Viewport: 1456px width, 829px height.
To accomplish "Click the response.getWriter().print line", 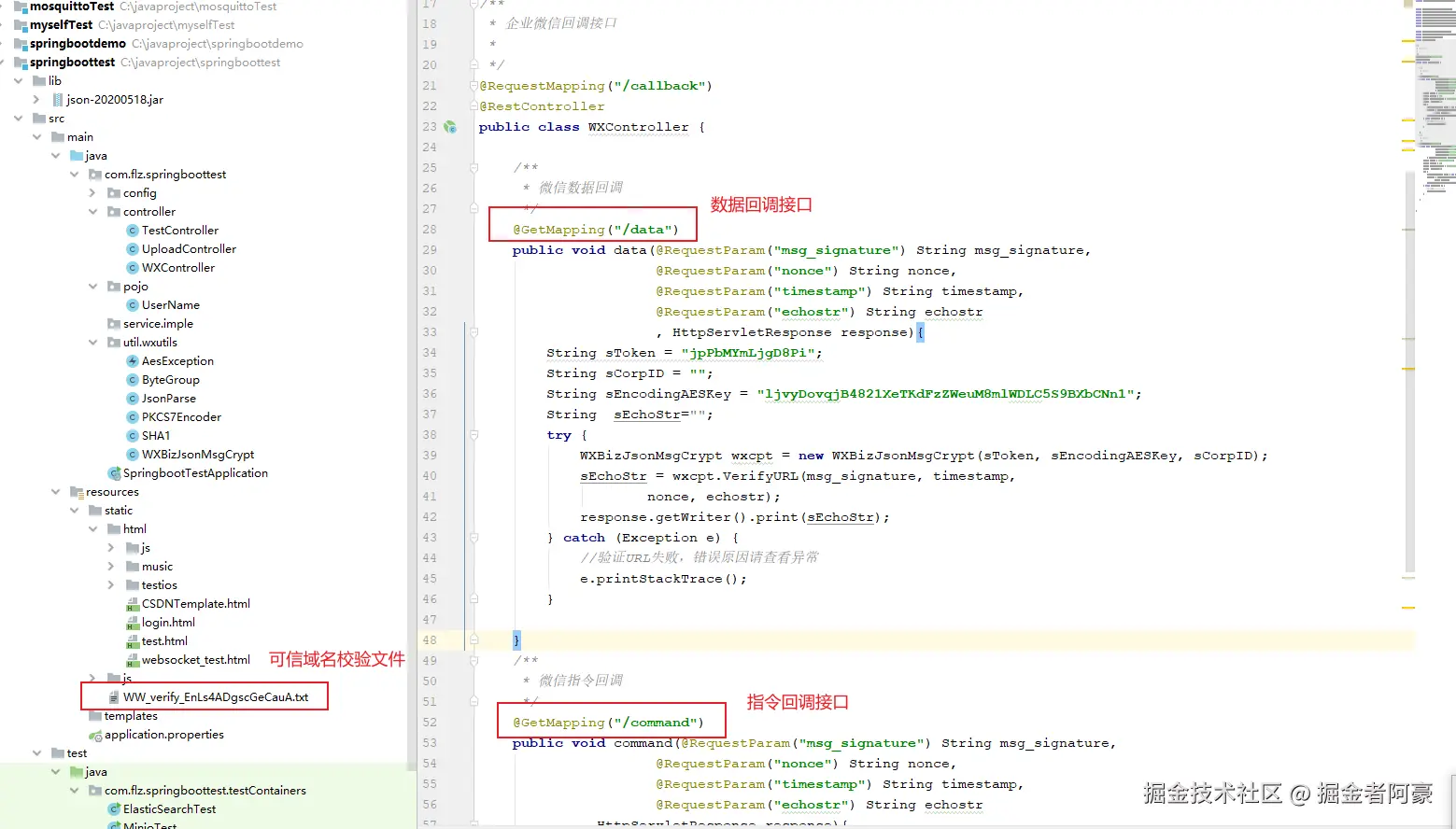I will (735, 517).
